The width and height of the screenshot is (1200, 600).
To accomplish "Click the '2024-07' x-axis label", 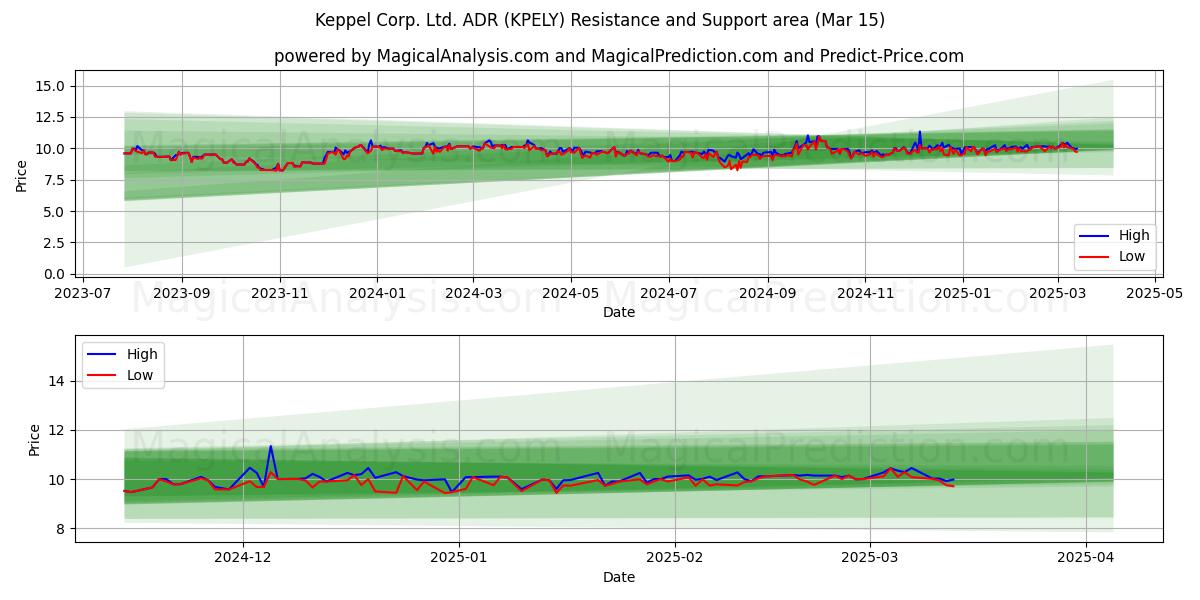I will [x=668, y=294].
